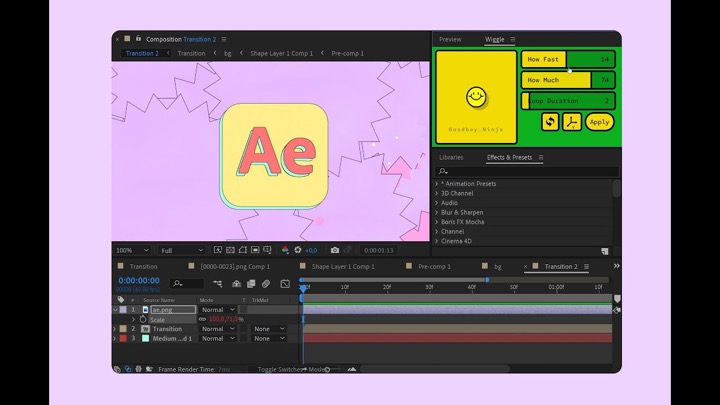Collapse the ae.png layer properties
The width and height of the screenshot is (720, 405).
115,310
